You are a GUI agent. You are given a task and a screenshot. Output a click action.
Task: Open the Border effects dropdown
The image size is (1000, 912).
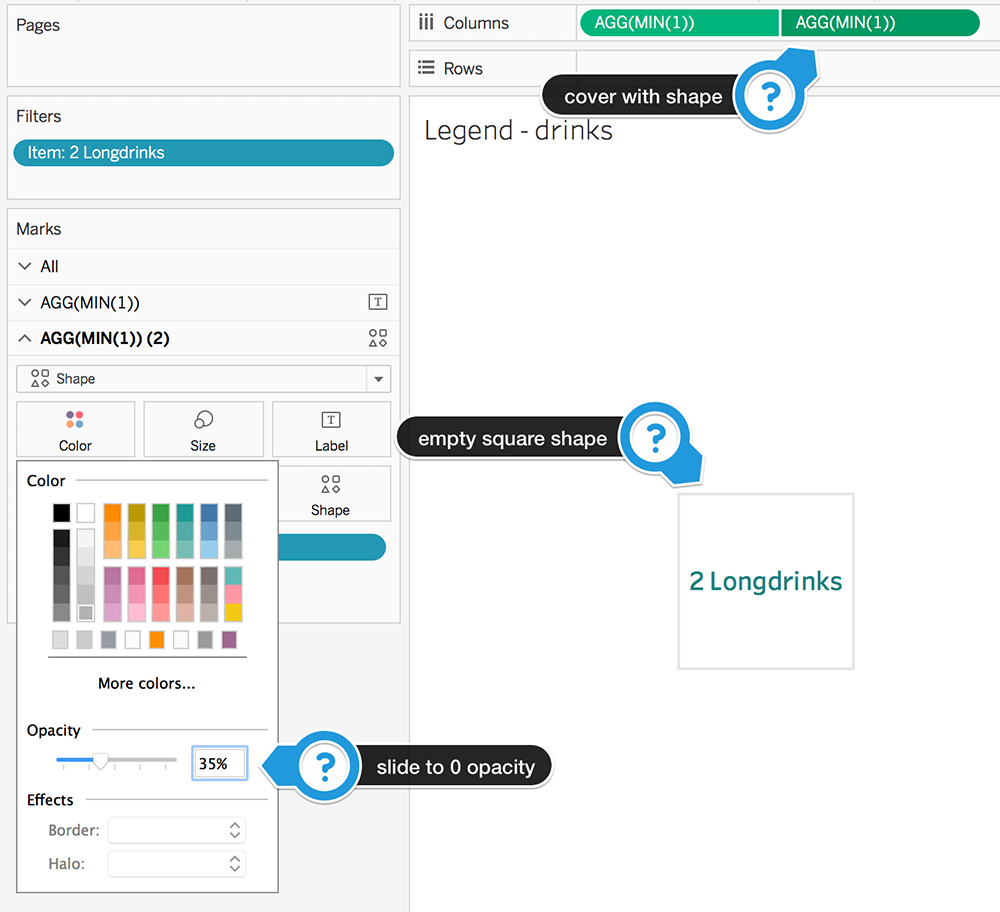(x=176, y=830)
